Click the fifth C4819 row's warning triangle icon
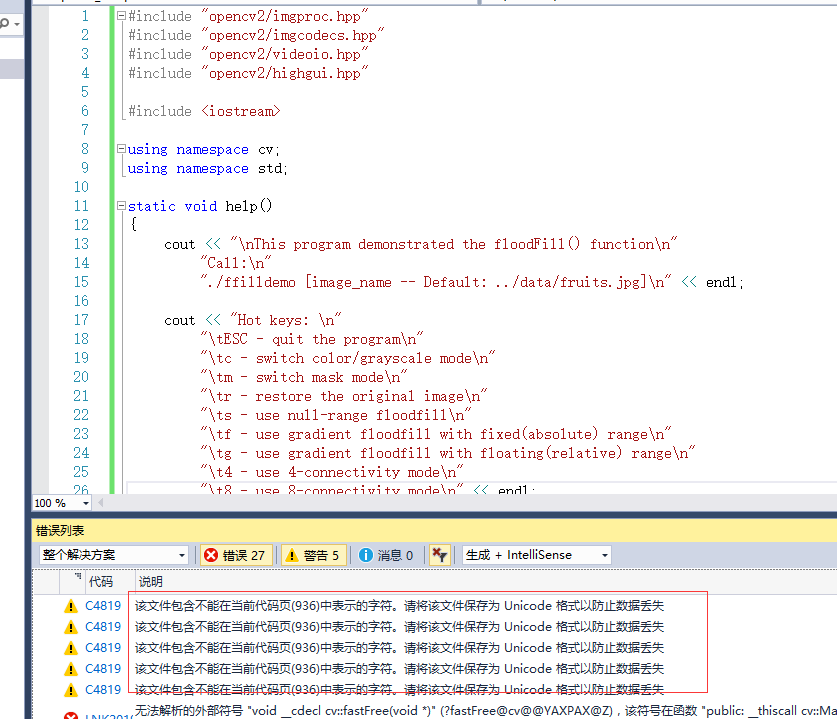The width and height of the screenshot is (837, 719). [70, 690]
